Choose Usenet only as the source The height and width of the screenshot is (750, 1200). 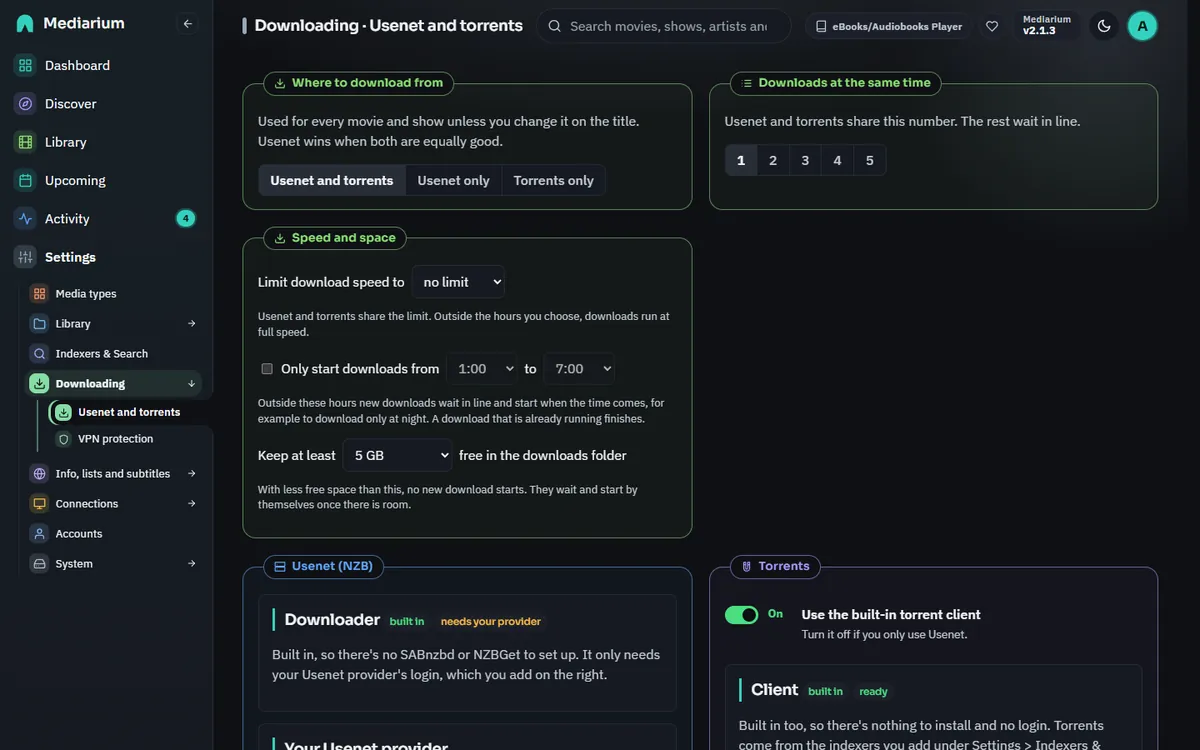[453, 180]
